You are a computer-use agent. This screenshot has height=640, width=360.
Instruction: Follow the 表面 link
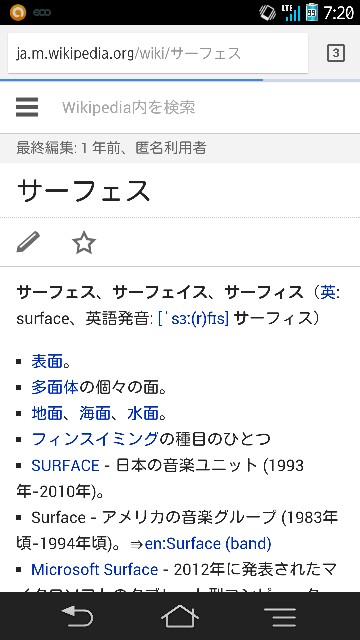[47, 361]
